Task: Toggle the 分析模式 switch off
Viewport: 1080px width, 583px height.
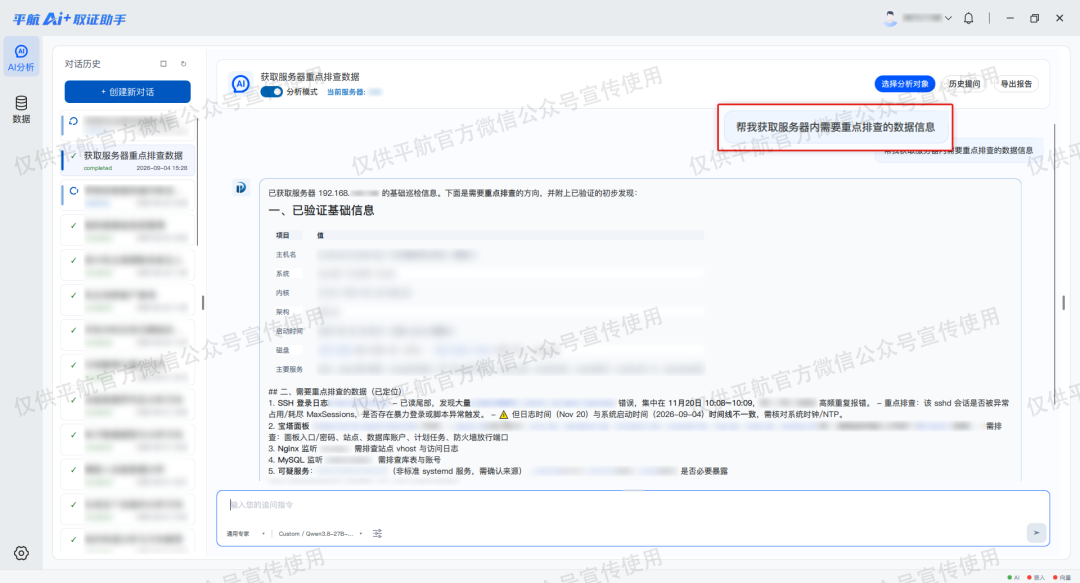Action: (271, 92)
